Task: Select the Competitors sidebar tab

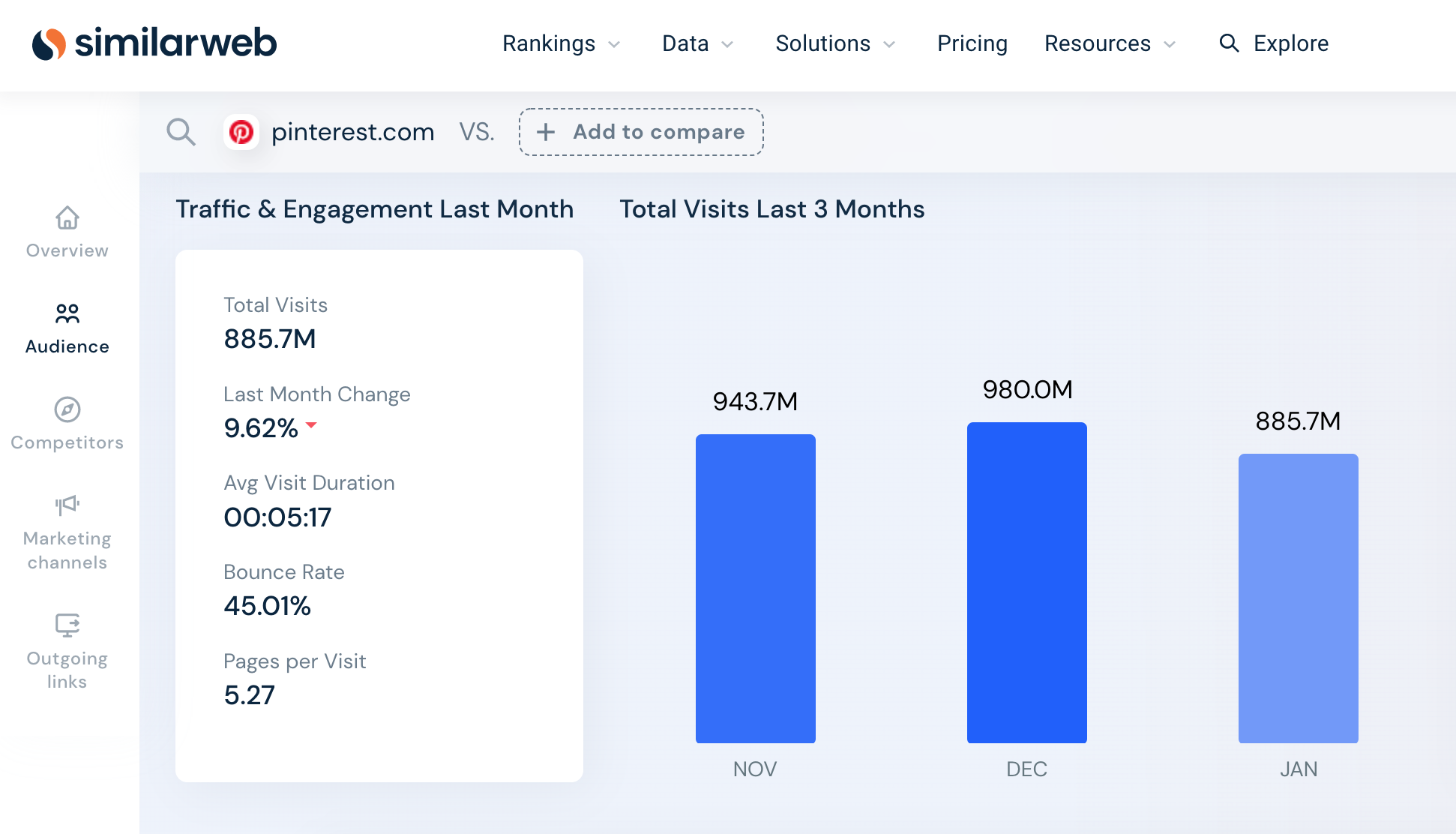Action: coord(67,424)
